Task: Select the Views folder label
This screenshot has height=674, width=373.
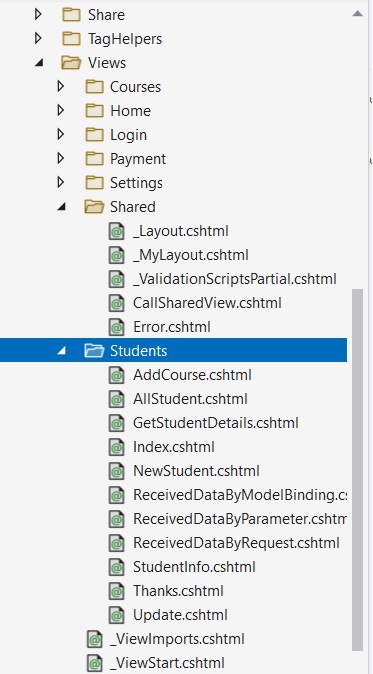Action: [x=107, y=63]
